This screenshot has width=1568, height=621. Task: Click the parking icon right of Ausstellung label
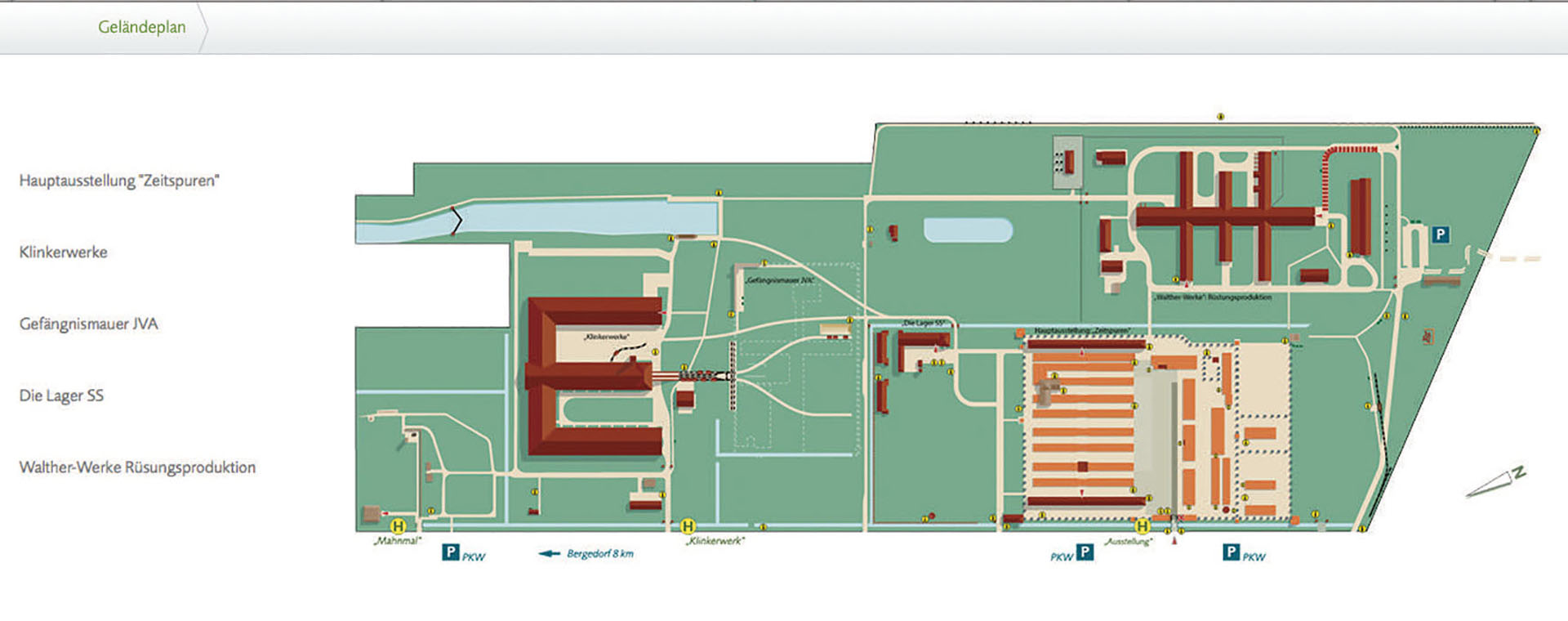(x=1231, y=552)
